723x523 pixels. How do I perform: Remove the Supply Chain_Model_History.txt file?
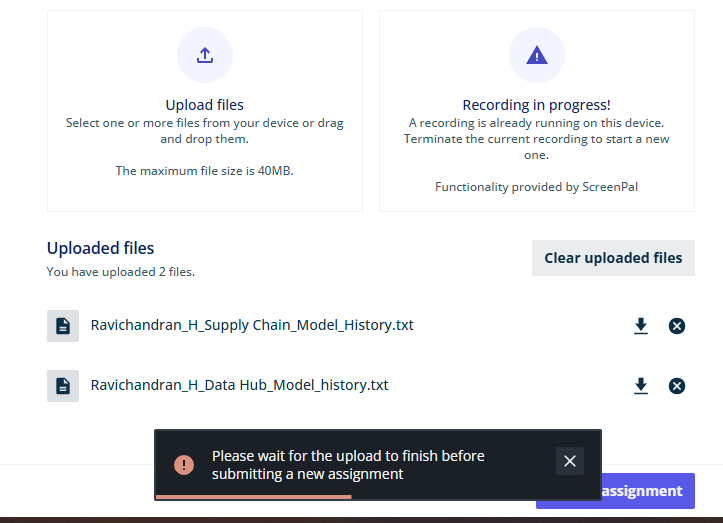[x=676, y=326]
